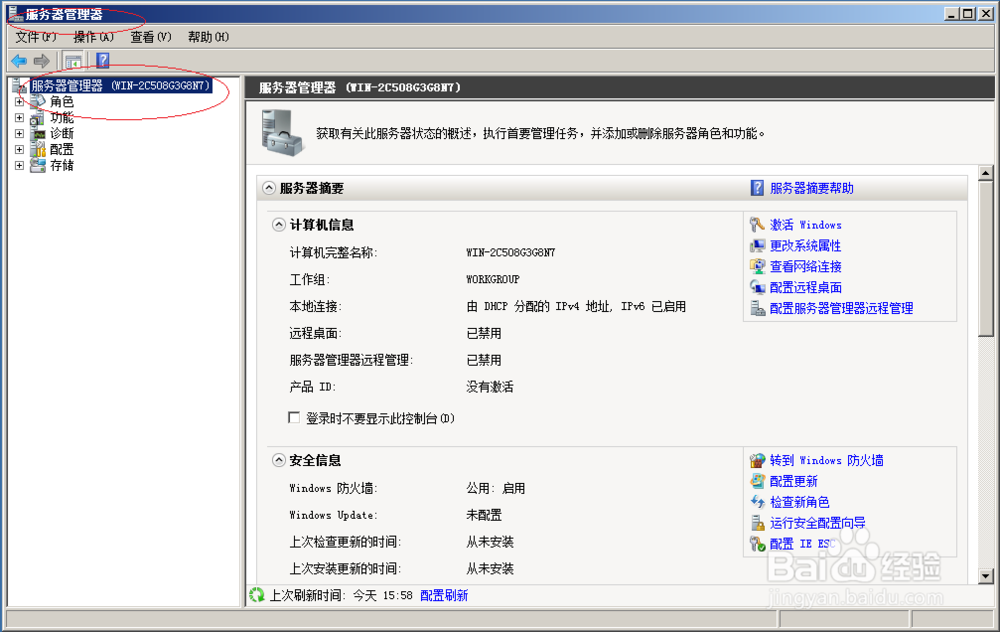The height and width of the screenshot is (632, 1000).
Task: Open the 文件(F) menu
Action: click(x=36, y=37)
